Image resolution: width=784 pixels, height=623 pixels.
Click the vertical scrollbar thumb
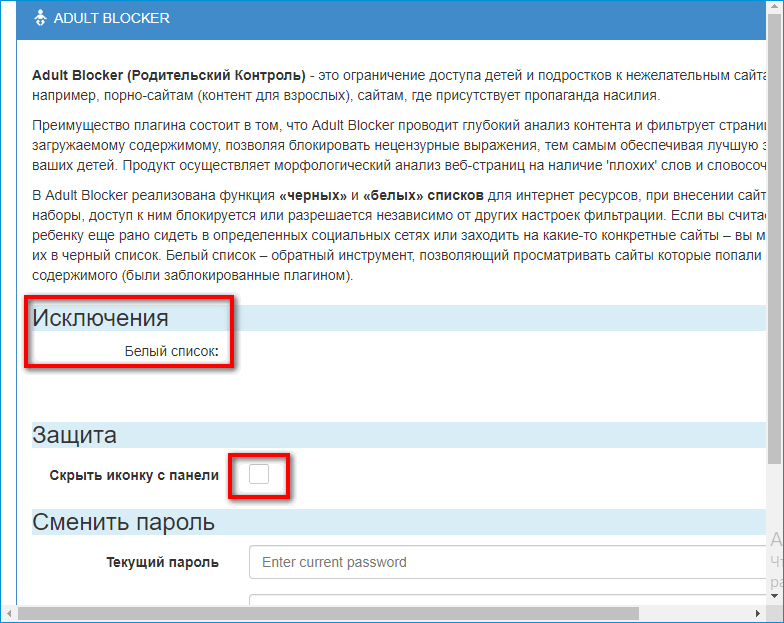pyautogui.click(x=774, y=238)
